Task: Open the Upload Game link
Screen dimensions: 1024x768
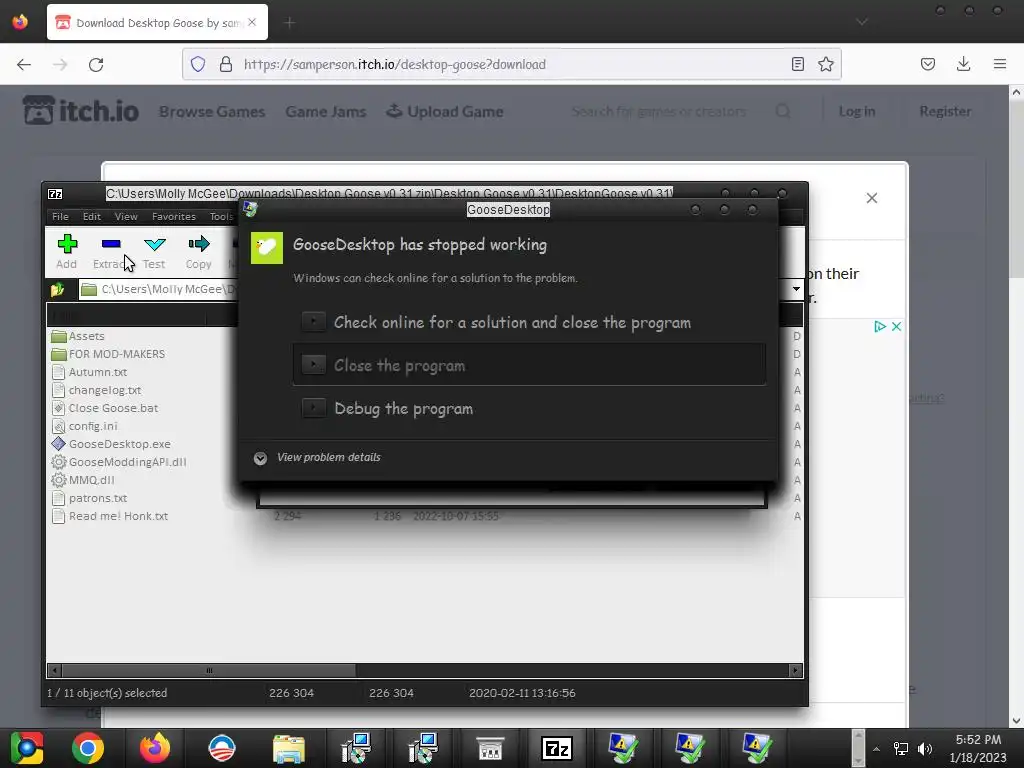Action: pyautogui.click(x=445, y=112)
